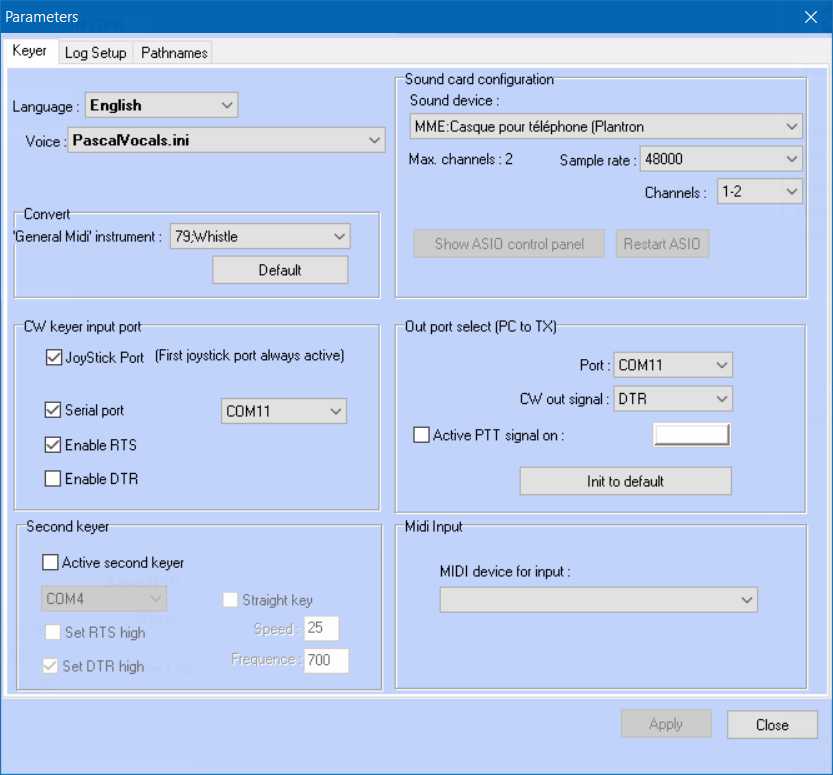This screenshot has width=833, height=775.
Task: Check Active PTT signal on option
Action: [x=422, y=435]
